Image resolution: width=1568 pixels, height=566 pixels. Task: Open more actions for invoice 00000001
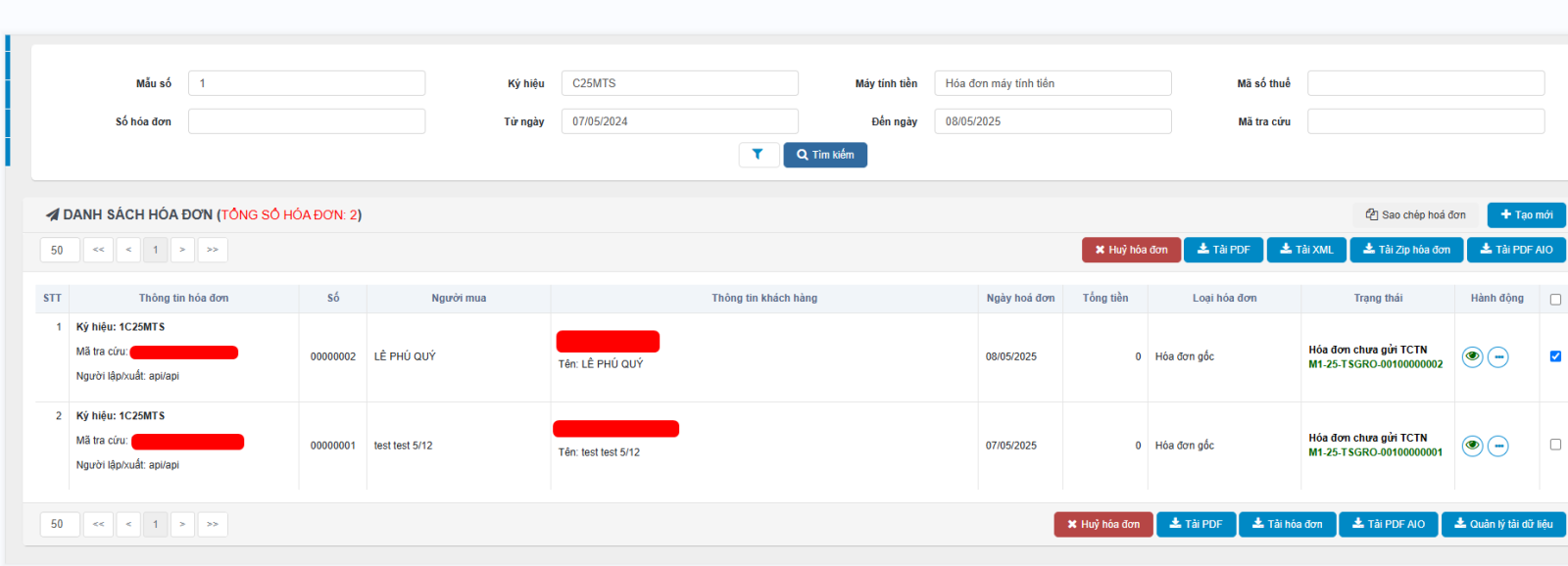coord(1497,447)
